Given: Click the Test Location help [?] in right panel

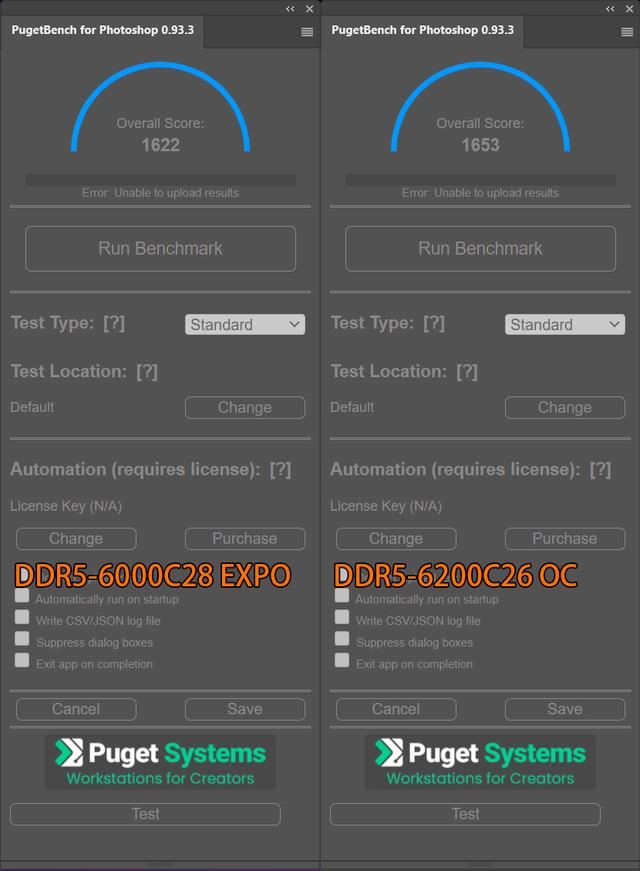Looking at the screenshot, I should [x=467, y=371].
